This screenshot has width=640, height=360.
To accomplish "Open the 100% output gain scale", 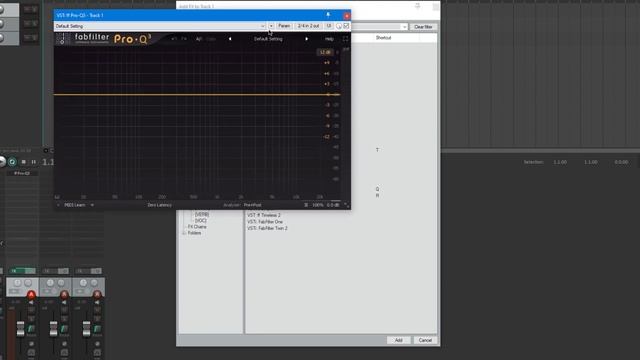I will [318, 205].
